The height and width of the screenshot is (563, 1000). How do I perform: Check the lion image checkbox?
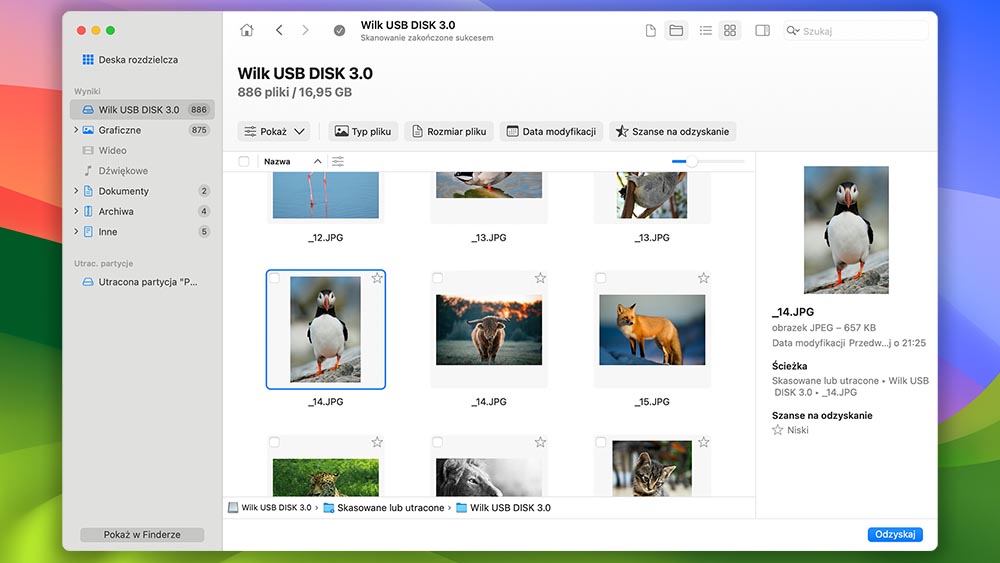[438, 442]
